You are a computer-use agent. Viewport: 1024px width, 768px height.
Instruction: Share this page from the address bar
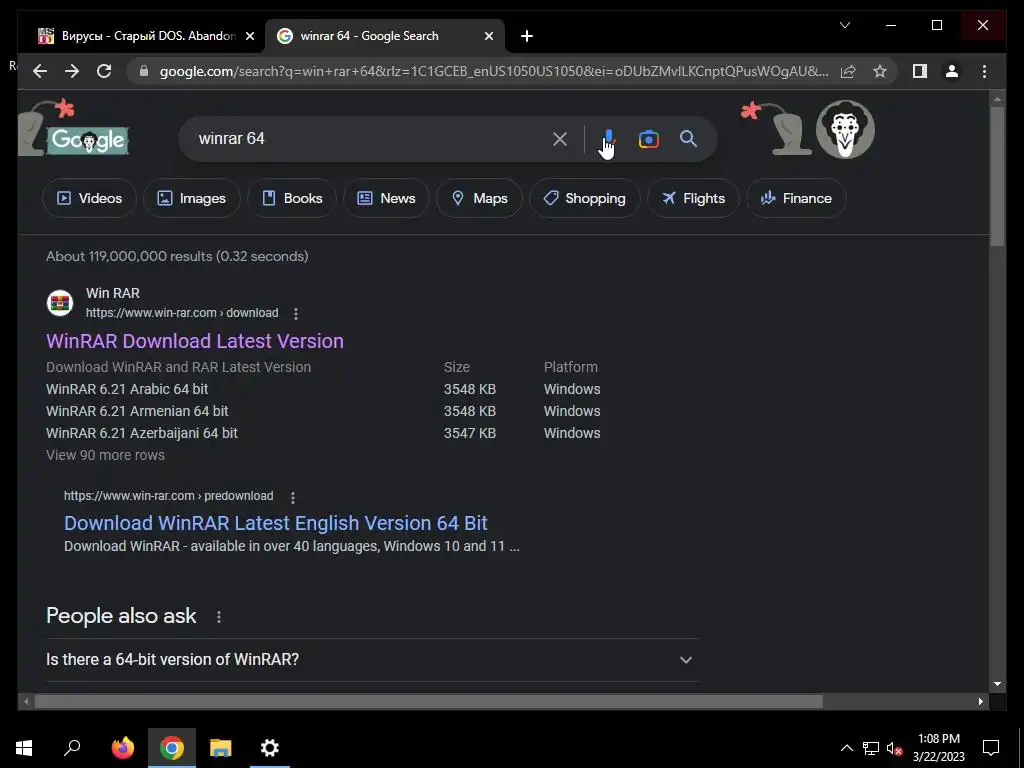click(x=848, y=71)
